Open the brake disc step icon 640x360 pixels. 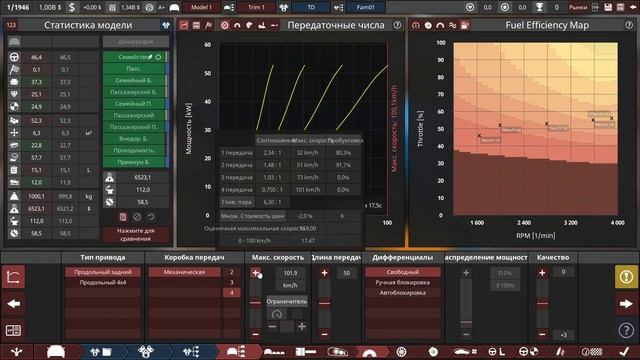click(x=433, y=351)
